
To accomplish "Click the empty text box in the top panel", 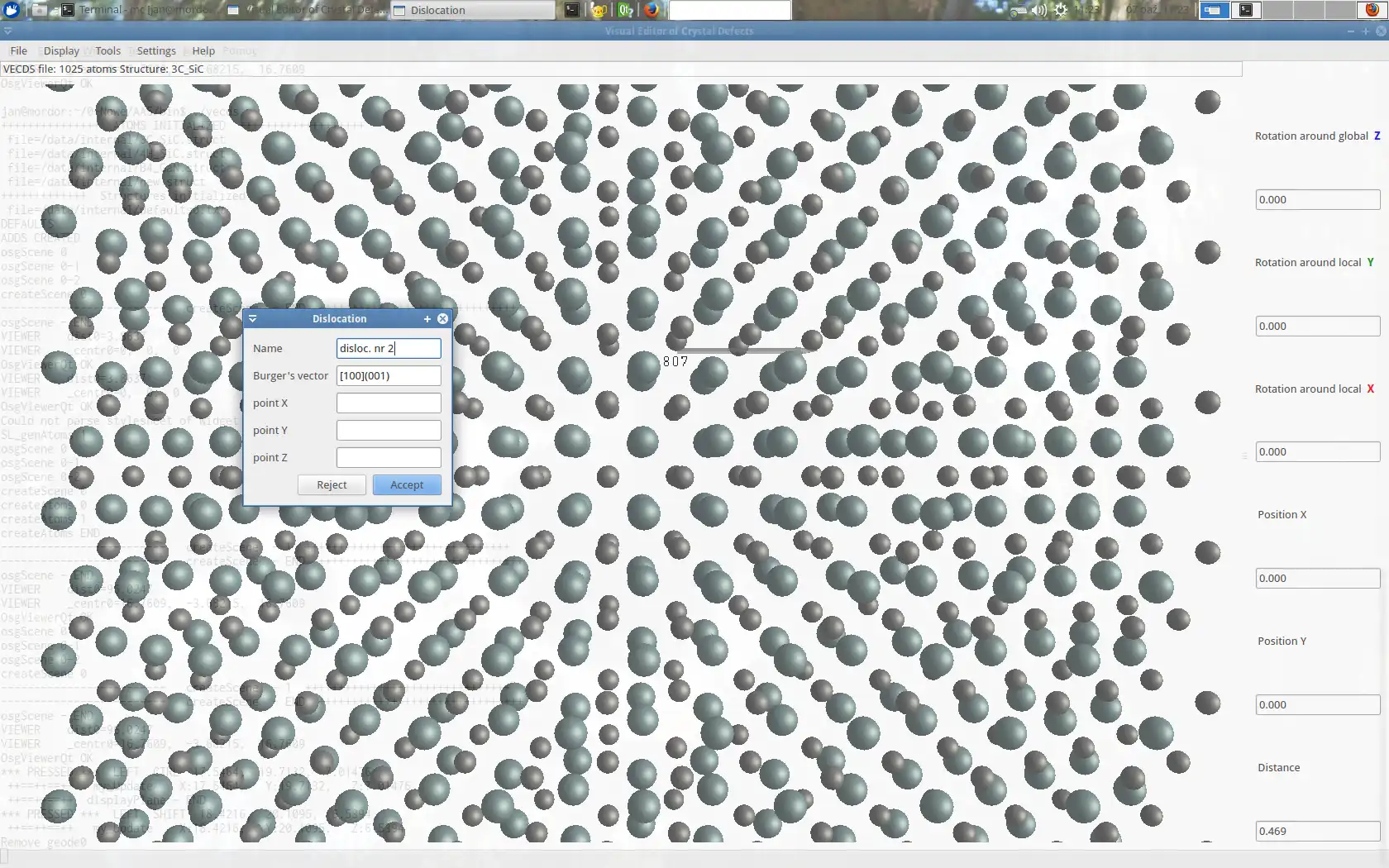I will pyautogui.click(x=730, y=10).
